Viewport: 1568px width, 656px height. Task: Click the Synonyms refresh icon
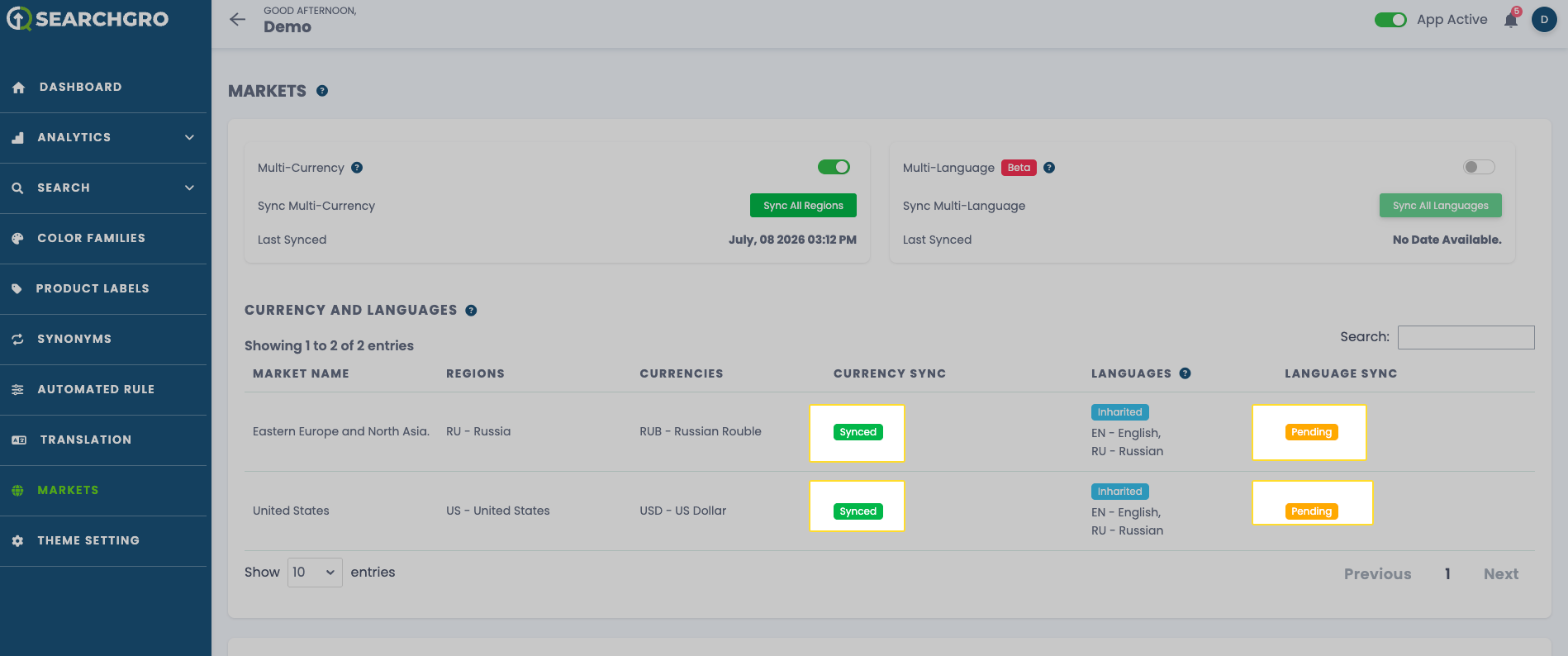point(17,340)
